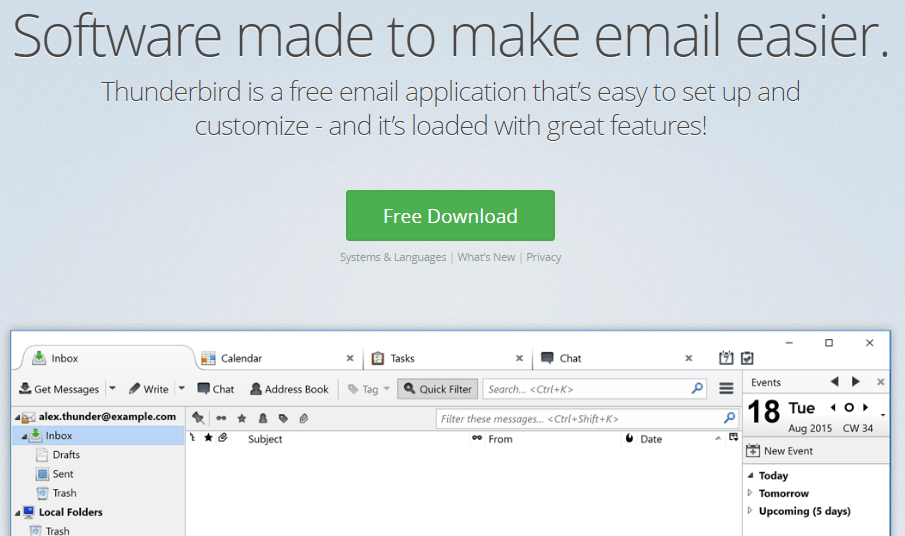This screenshot has height=536, width=905.
Task: Open the What's New link
Action: pos(486,257)
